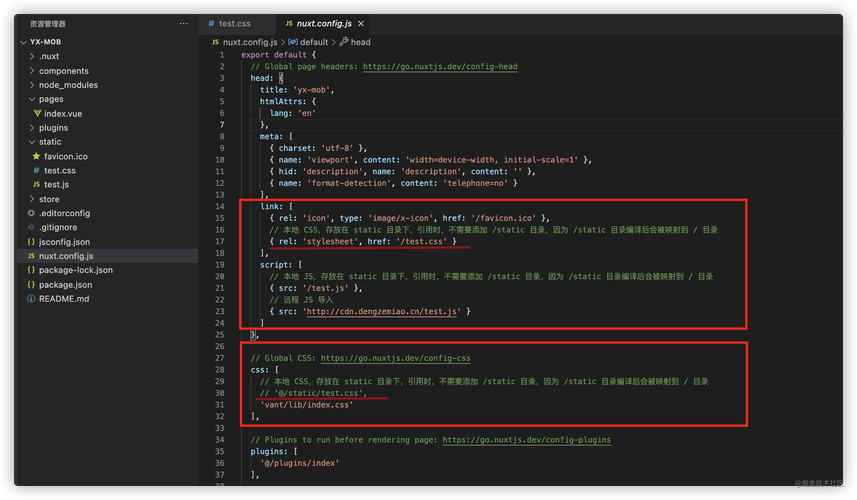Image resolution: width=857 pixels, height=500 pixels.
Task: Open jsconfig.json file
Action: coord(64,241)
